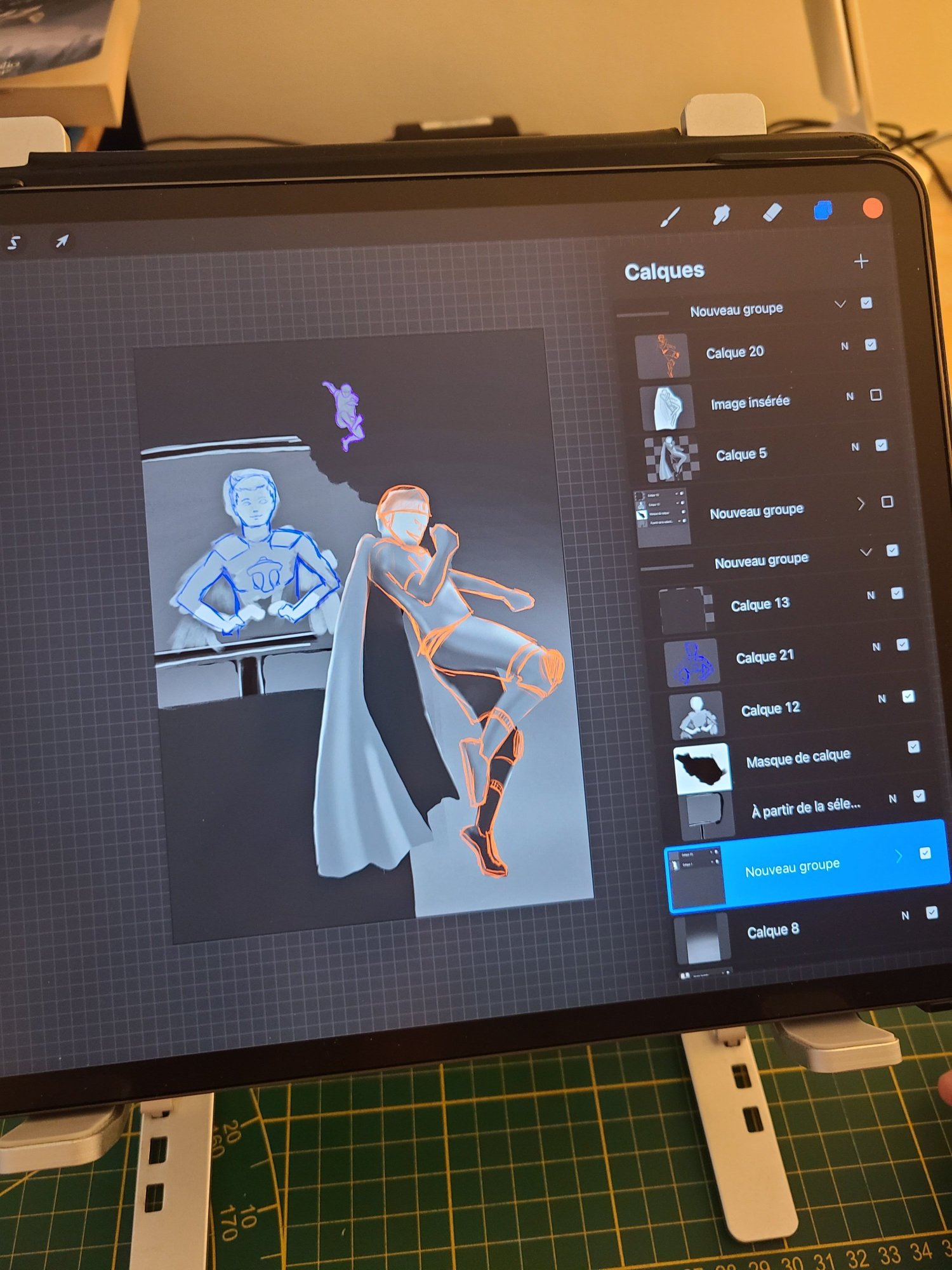Add a new layer with plus icon
Viewport: 952px width, 1270px height.
tap(861, 262)
